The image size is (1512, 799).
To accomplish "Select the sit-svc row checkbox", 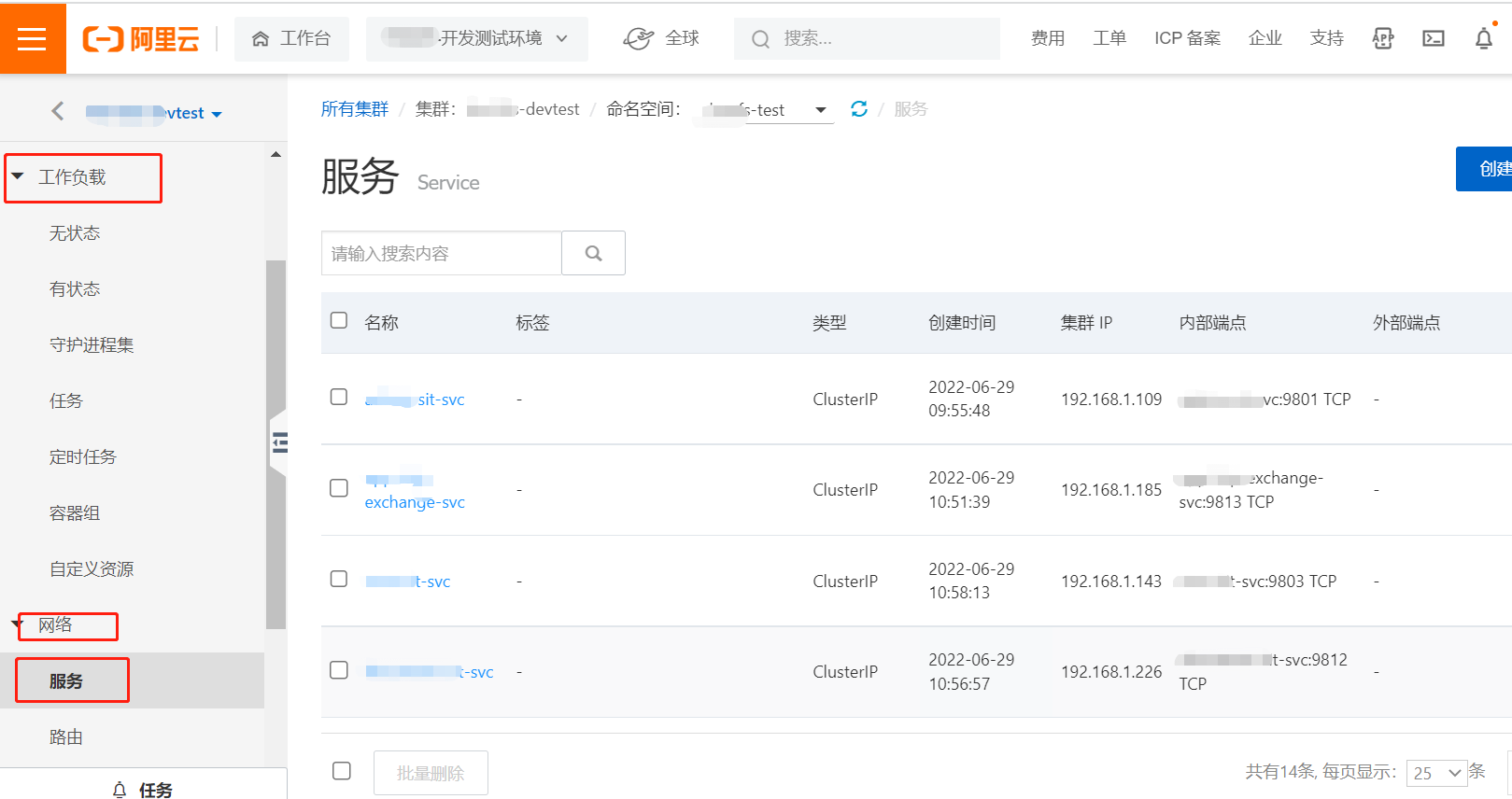I will [339, 397].
